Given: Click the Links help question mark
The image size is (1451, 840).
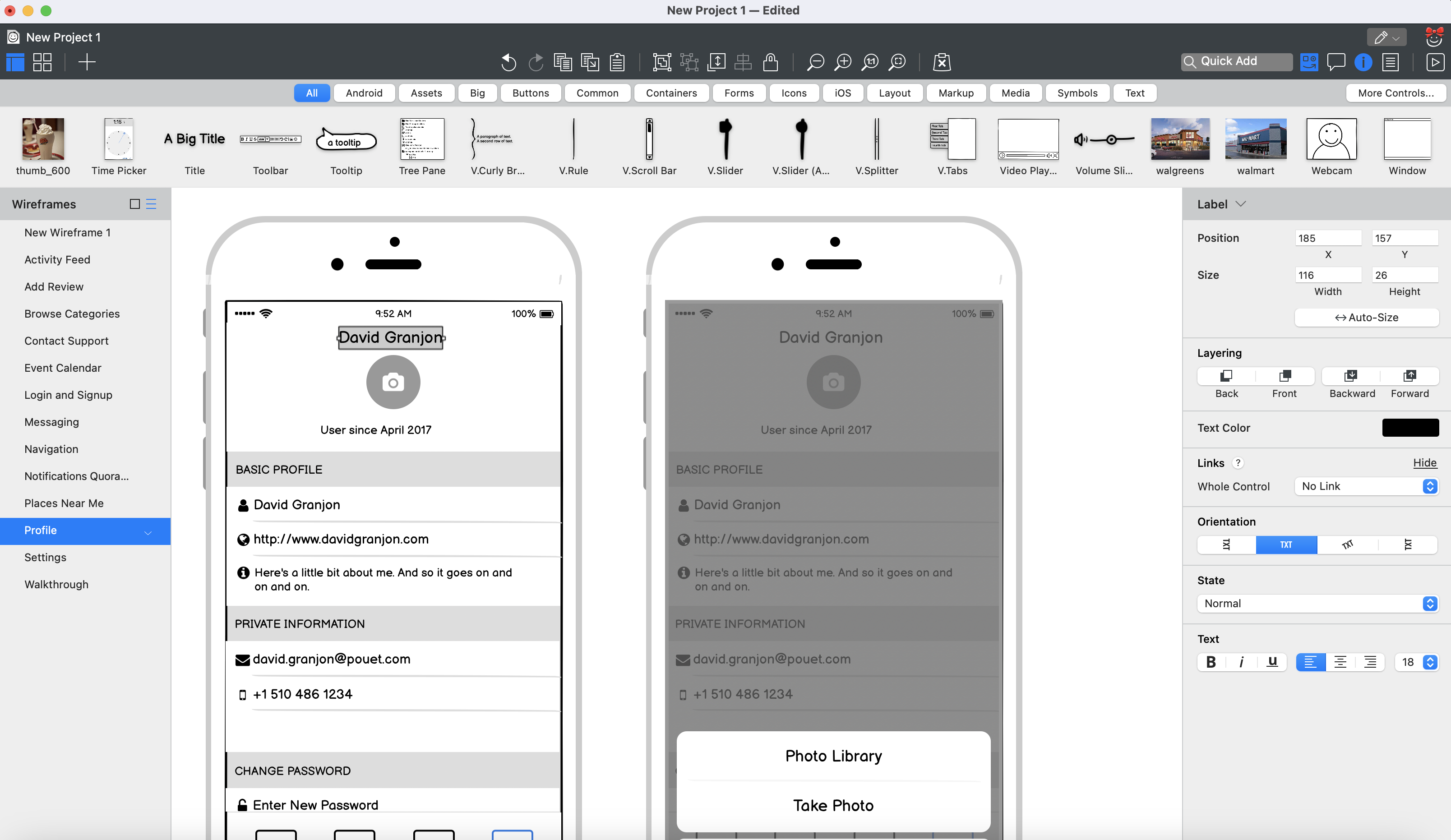Looking at the screenshot, I should 1238,463.
